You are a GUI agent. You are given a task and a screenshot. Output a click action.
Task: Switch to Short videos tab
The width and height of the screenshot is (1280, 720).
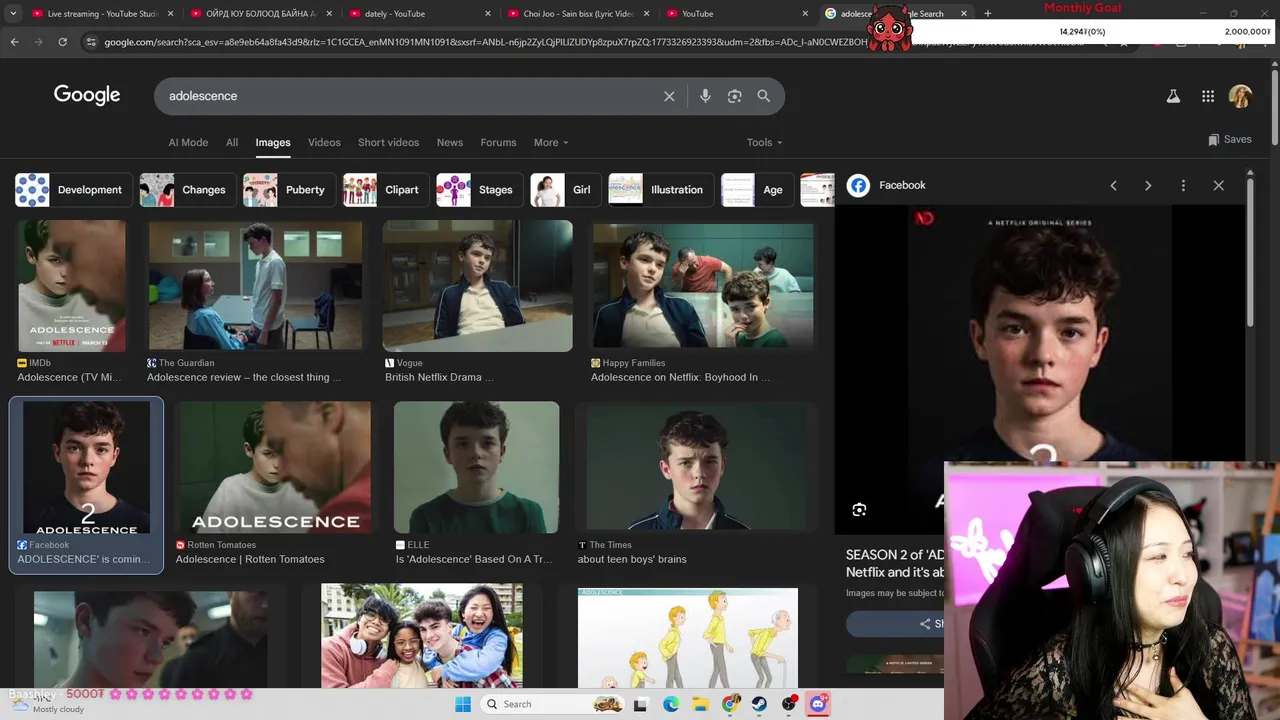pyautogui.click(x=388, y=142)
